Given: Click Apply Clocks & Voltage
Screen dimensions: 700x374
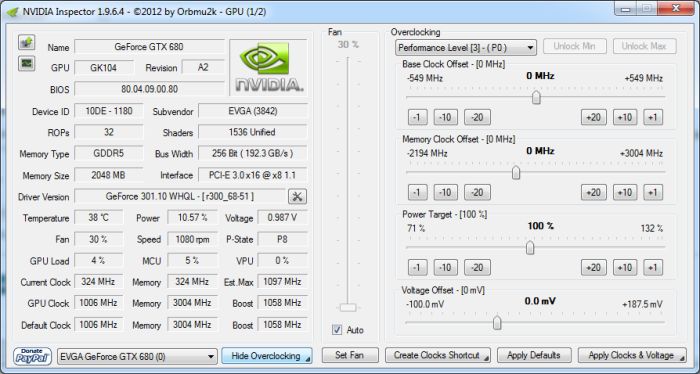Looking at the screenshot, I should [x=632, y=356].
